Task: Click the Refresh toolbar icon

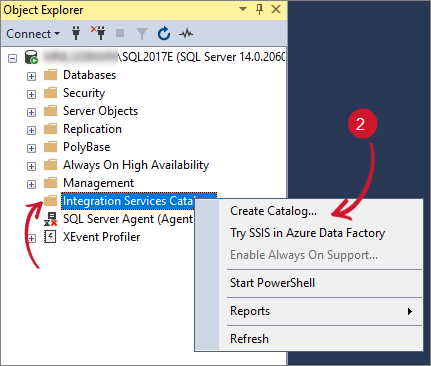Action: [164, 33]
